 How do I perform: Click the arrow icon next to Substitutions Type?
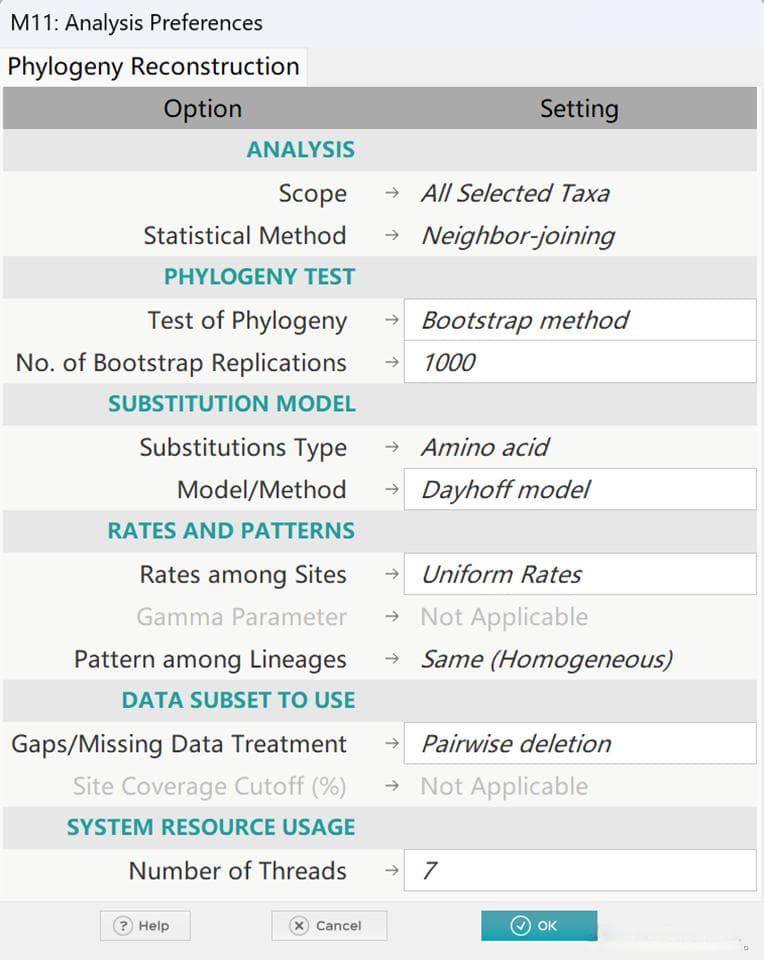click(392, 447)
